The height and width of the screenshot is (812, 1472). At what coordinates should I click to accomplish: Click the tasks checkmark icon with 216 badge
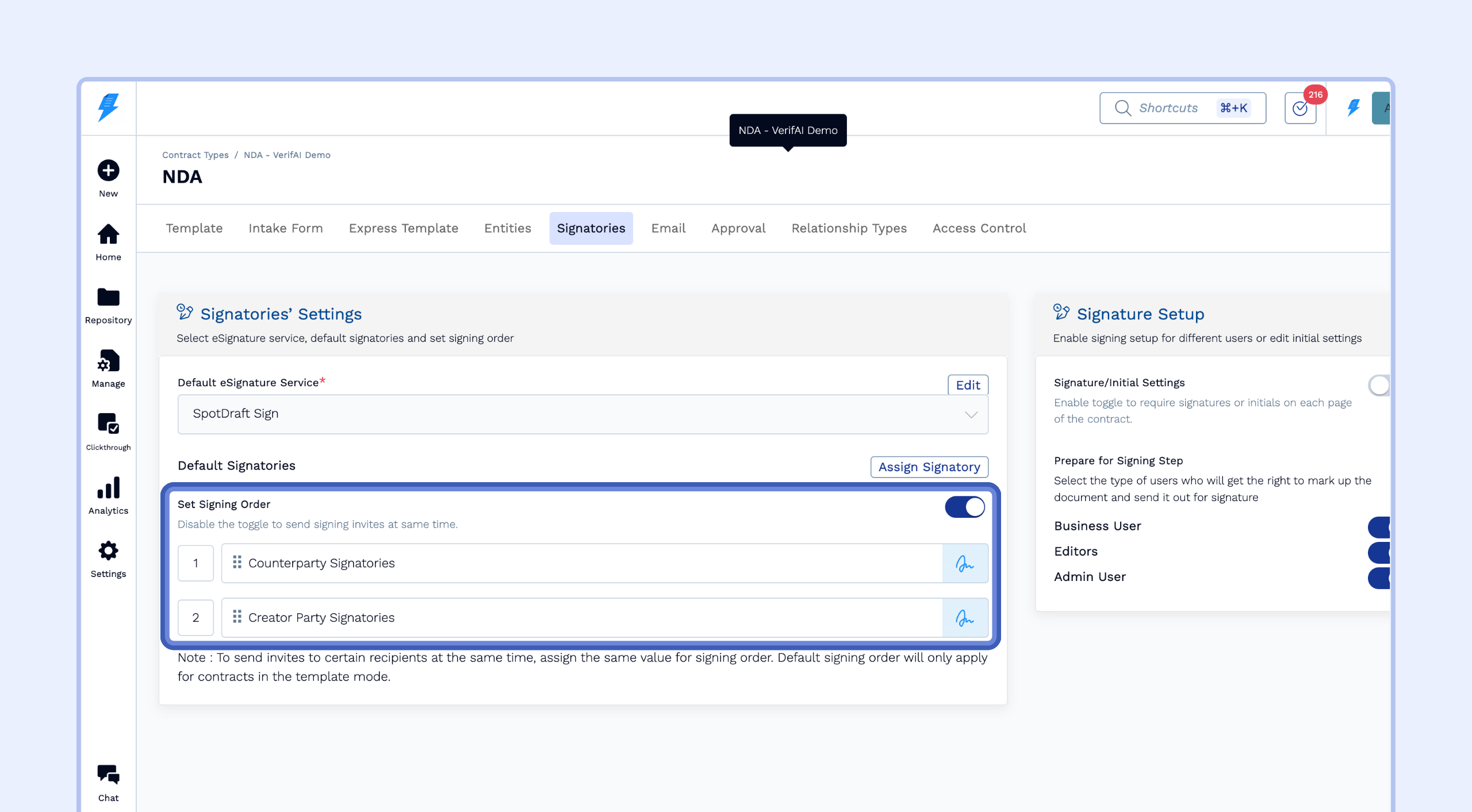click(x=1300, y=108)
